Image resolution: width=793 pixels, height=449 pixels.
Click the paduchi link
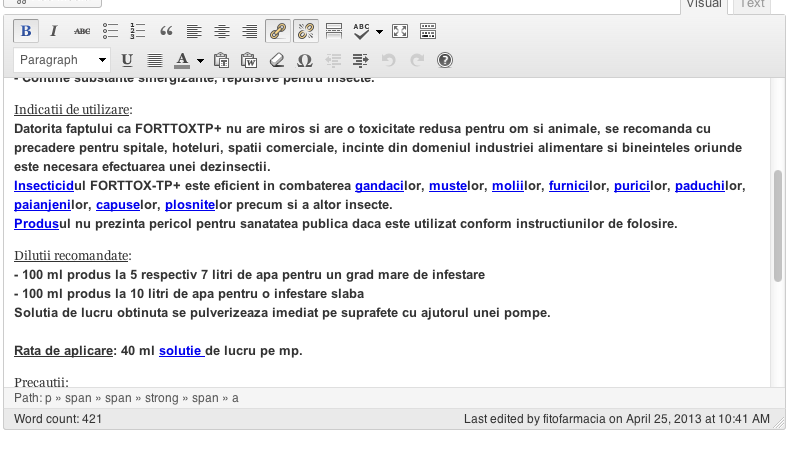pos(700,186)
